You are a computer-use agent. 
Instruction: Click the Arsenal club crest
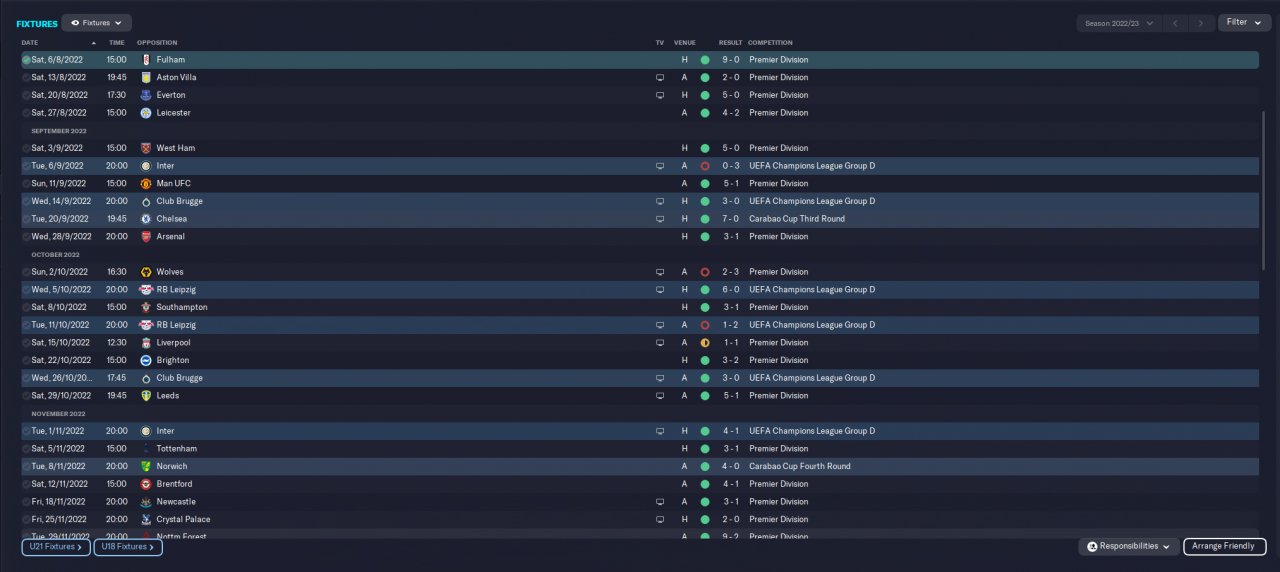pyautogui.click(x=145, y=237)
